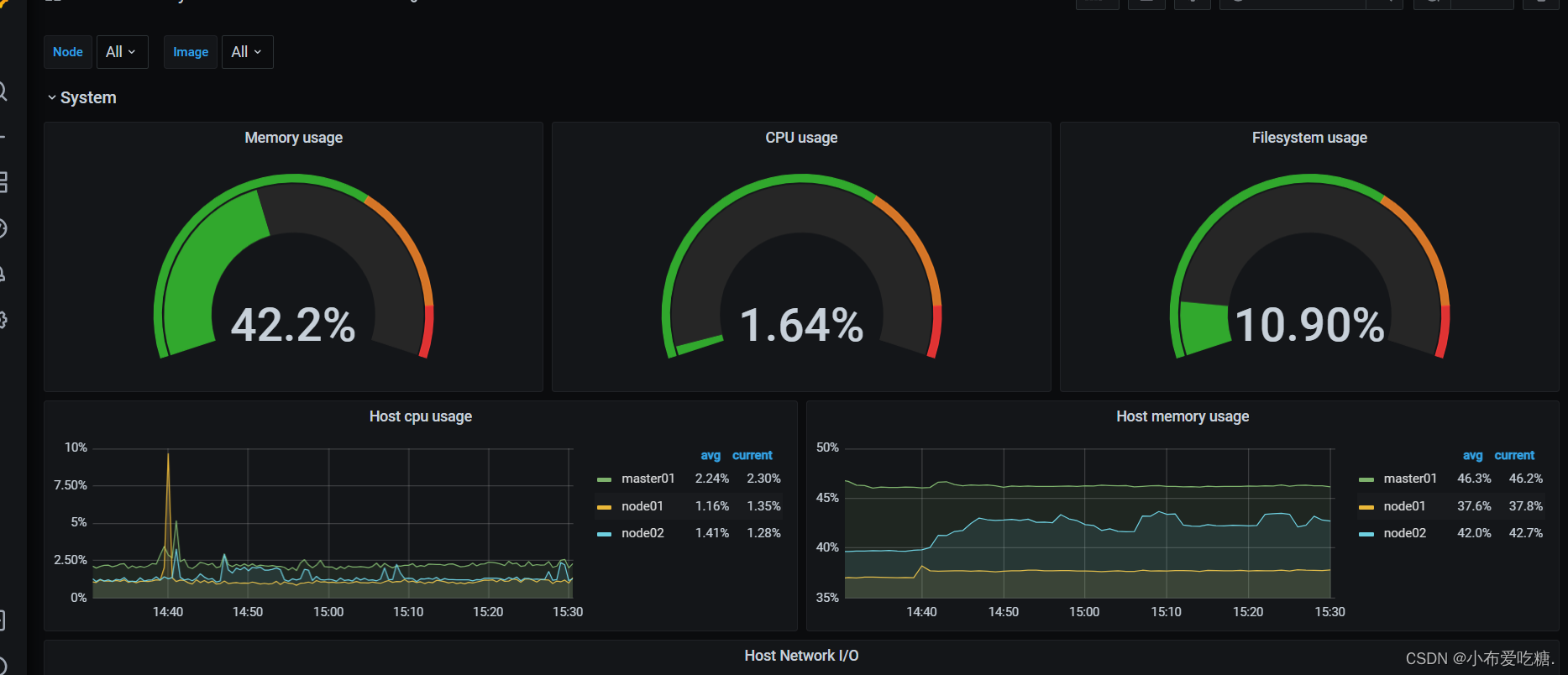The width and height of the screenshot is (1568, 675).
Task: Click the 7.50% y-axis label in Host cpu usage
Action: pos(71,485)
